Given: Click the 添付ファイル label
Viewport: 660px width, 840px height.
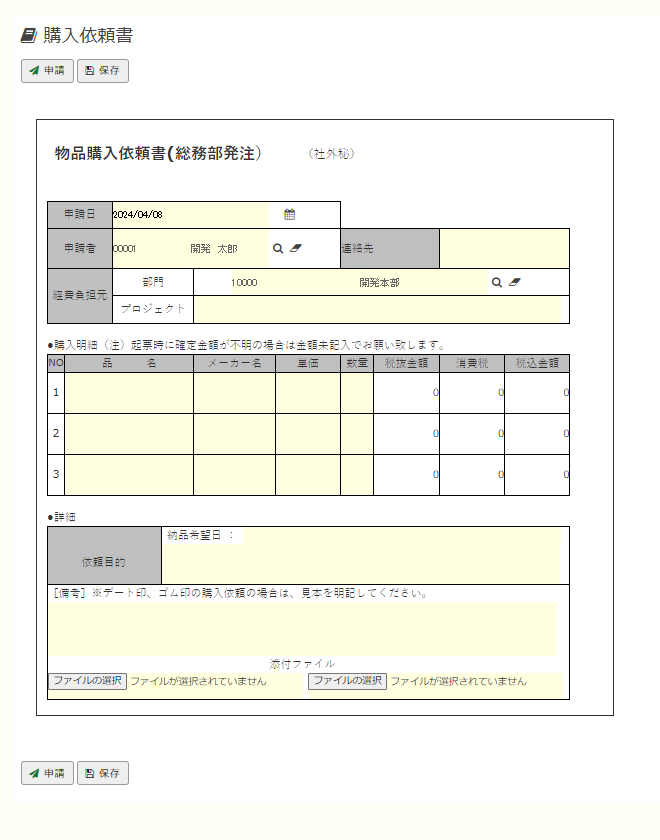Looking at the screenshot, I should tap(302, 664).
